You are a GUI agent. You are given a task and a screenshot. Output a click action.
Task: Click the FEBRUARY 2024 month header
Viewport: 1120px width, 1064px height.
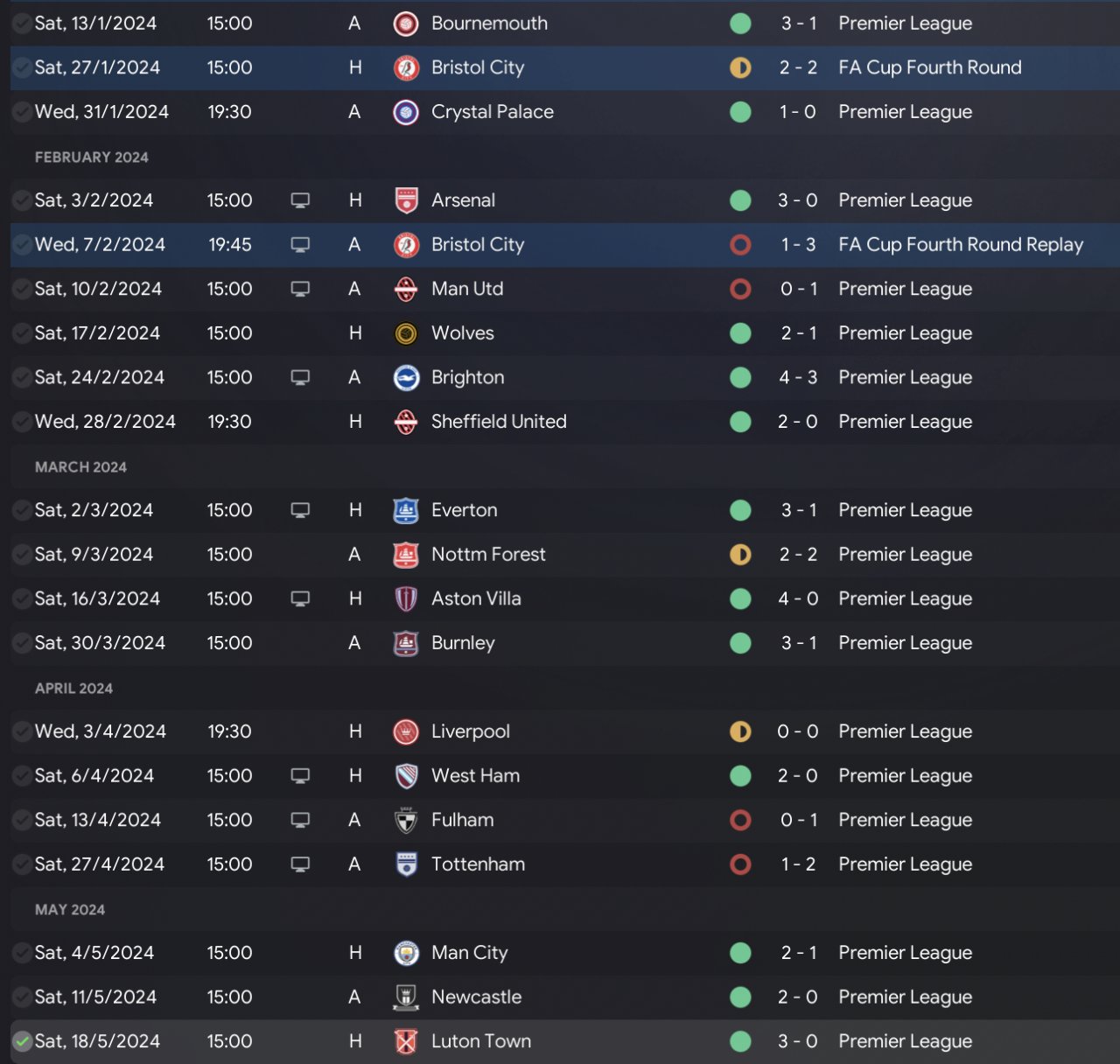(92, 157)
